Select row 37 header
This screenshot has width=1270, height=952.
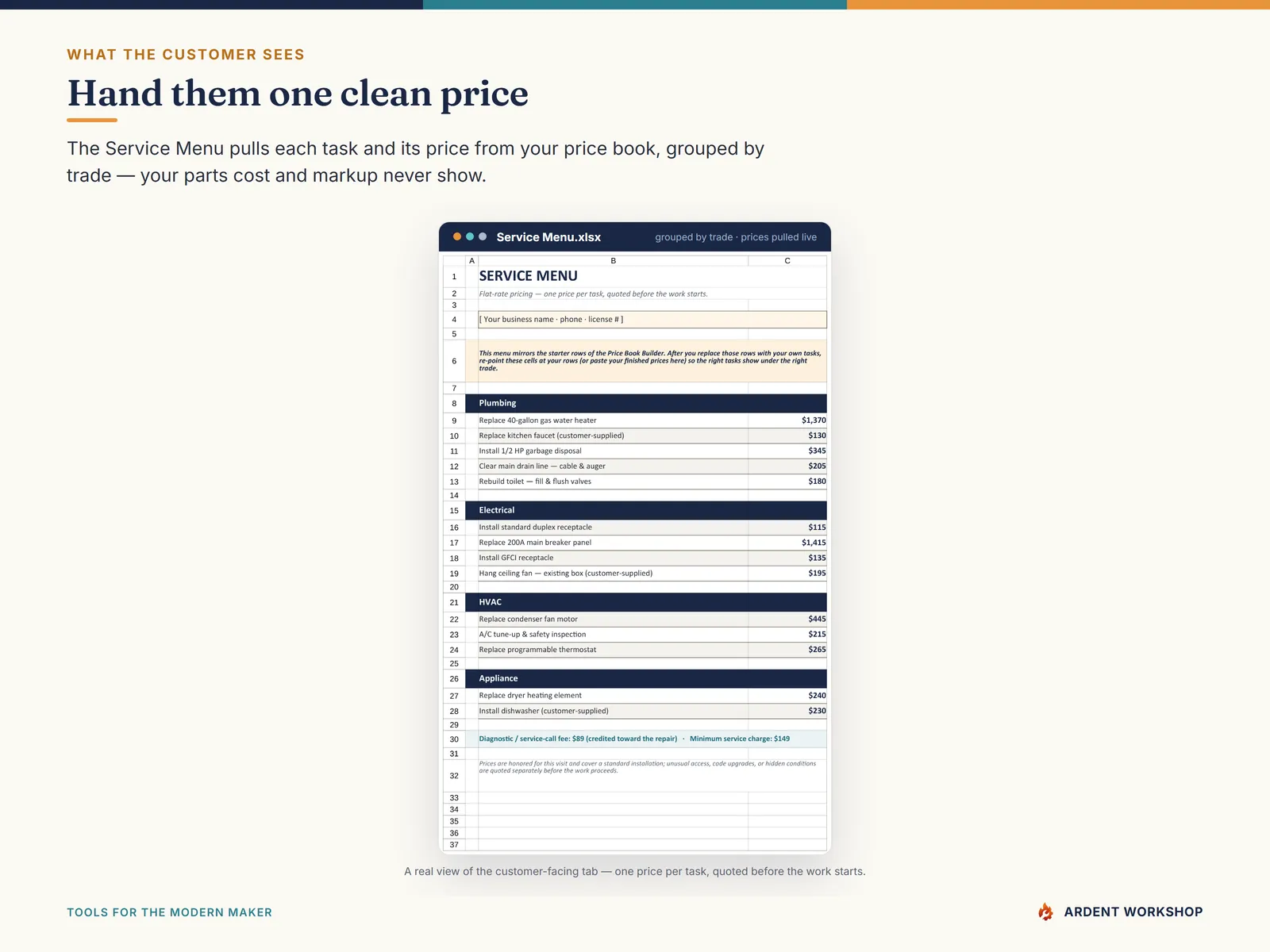click(454, 845)
